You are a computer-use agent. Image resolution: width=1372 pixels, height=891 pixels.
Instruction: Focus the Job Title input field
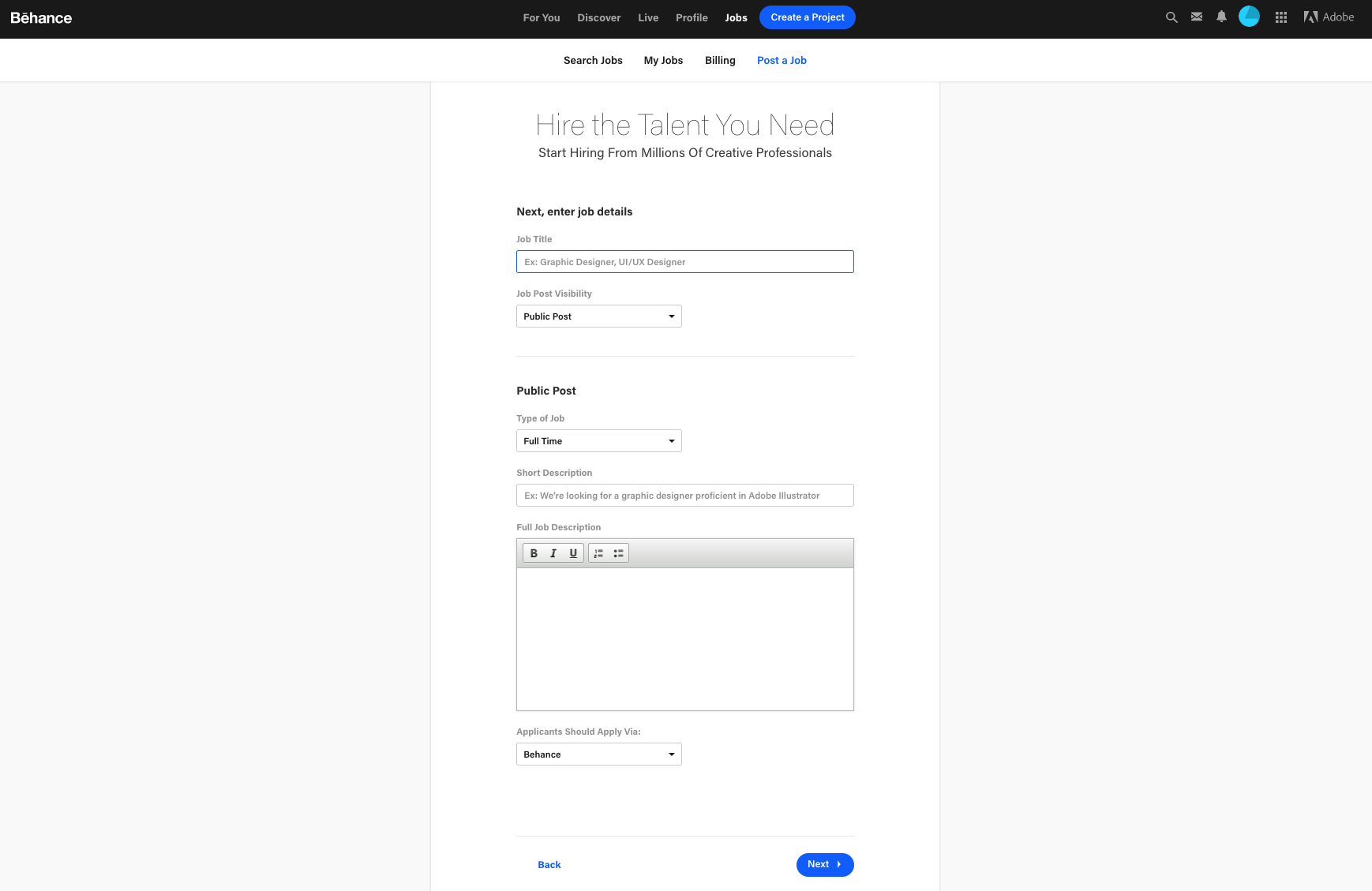pyautogui.click(x=685, y=262)
